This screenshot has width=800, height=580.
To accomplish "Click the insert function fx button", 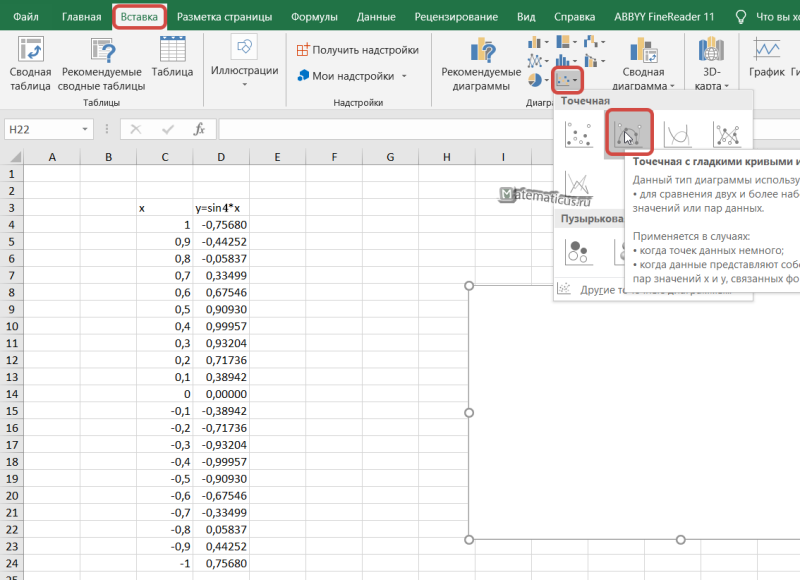I will point(199,130).
